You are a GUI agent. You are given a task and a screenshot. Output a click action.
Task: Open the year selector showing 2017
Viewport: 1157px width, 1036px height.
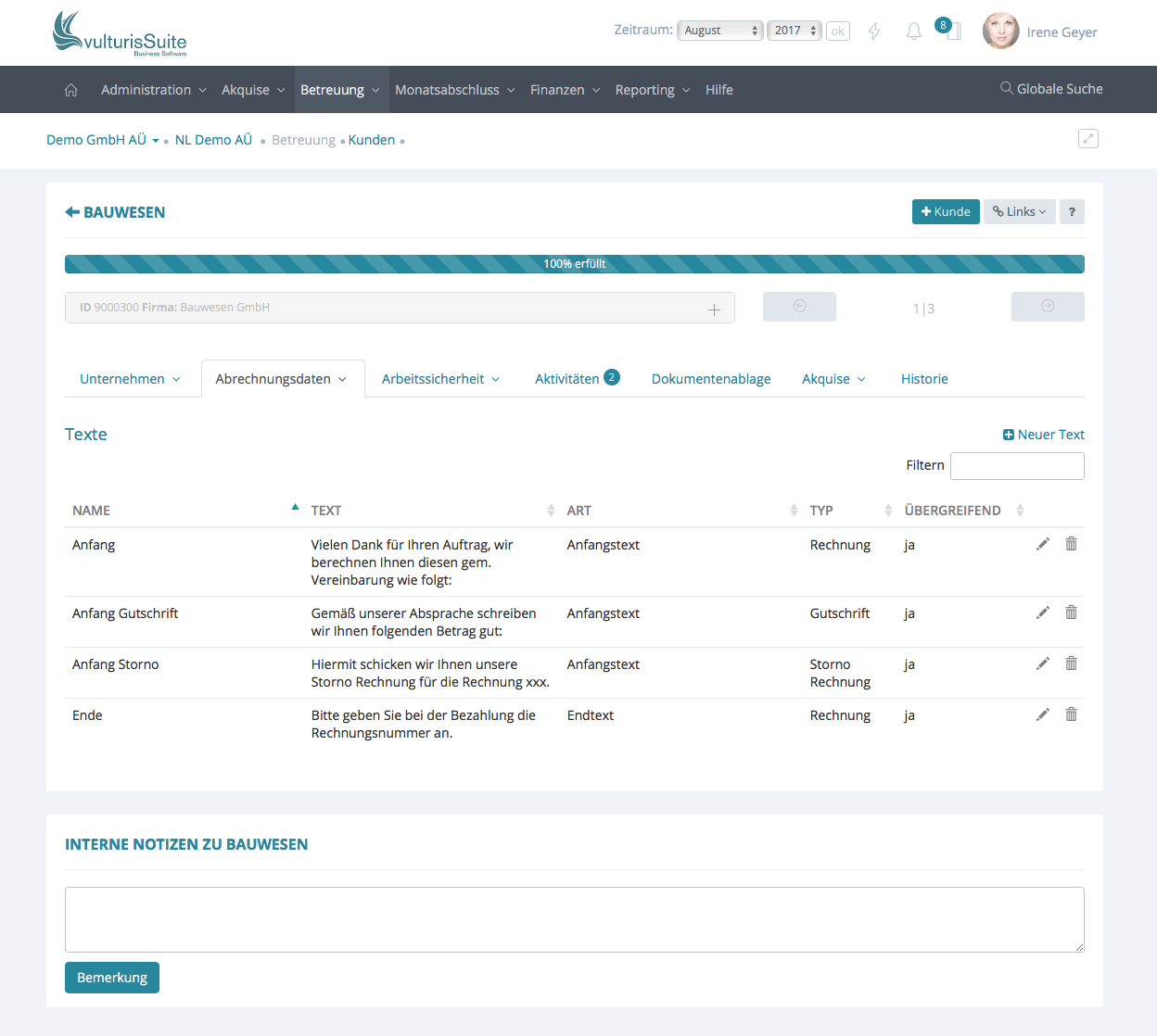tap(795, 31)
